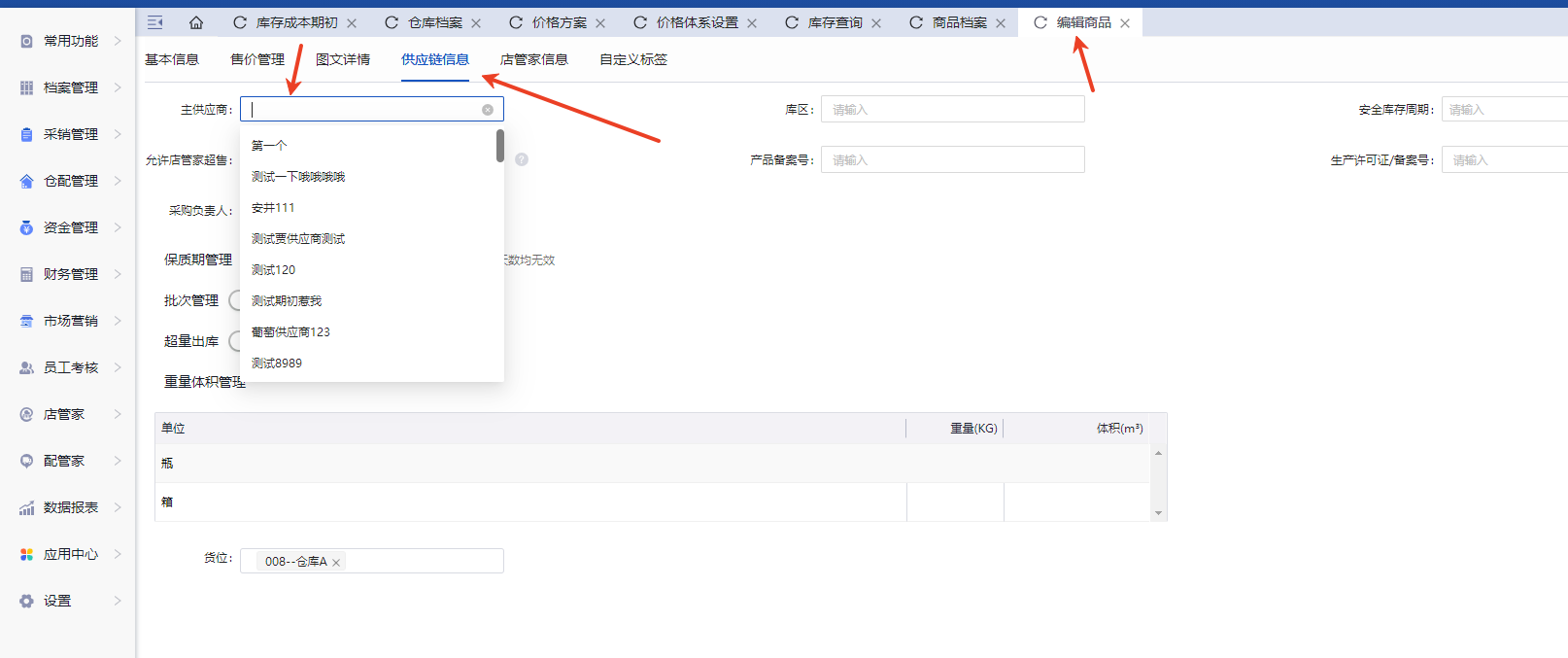This screenshot has width=1568, height=658.
Task: Toggle the 批次管理 switch
Action: tap(234, 301)
